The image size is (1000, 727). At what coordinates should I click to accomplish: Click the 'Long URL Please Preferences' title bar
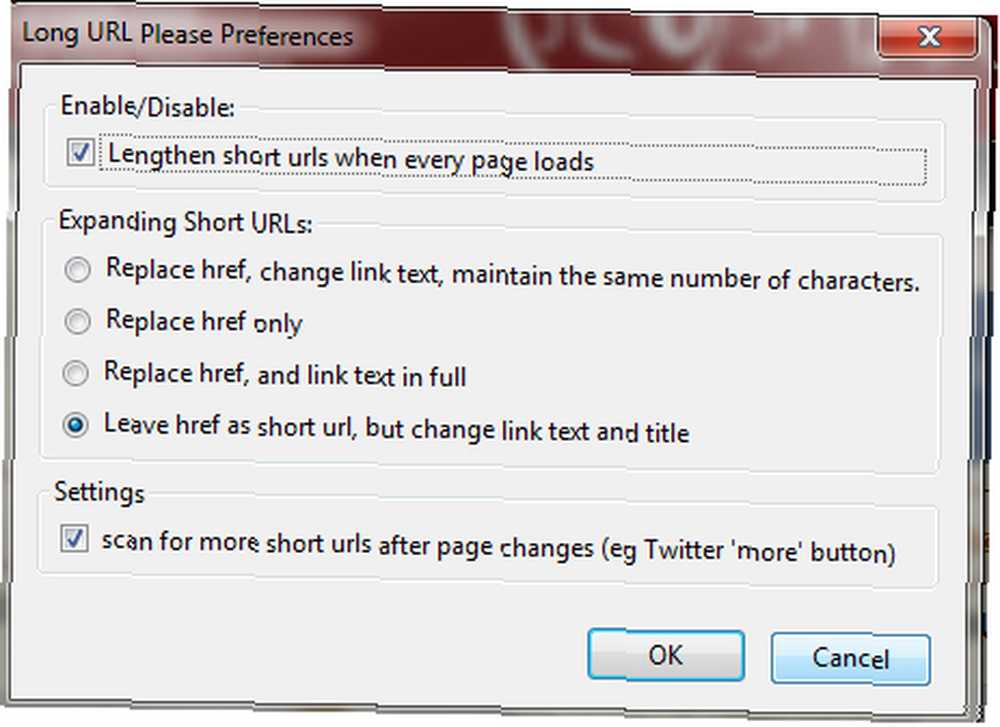point(446,34)
